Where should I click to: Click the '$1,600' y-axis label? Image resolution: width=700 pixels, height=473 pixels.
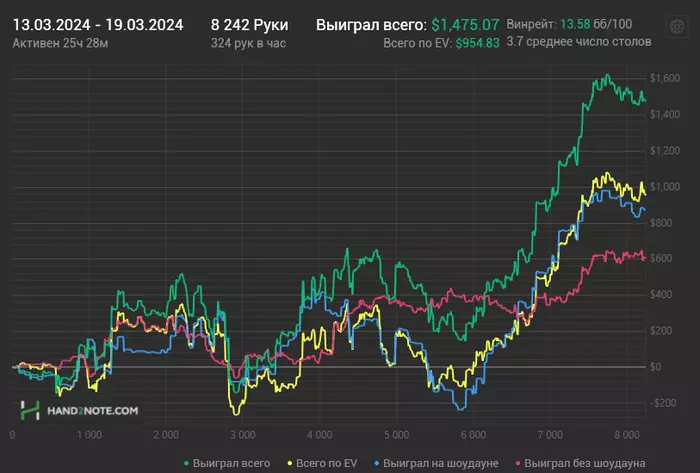pyautogui.click(x=665, y=79)
